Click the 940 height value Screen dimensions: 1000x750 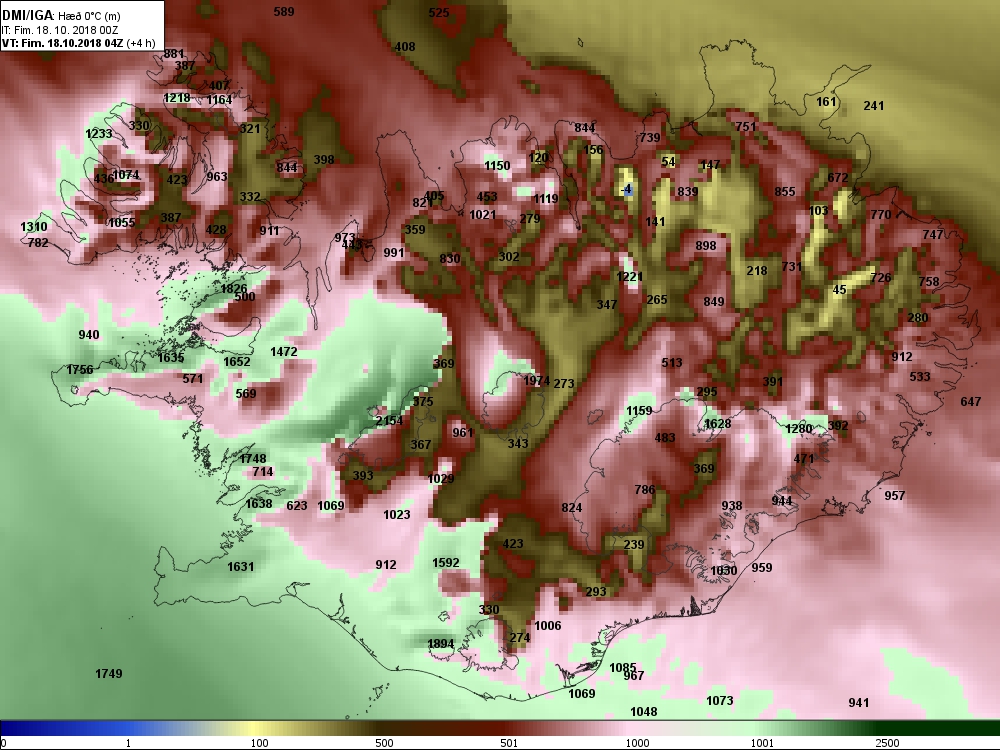tap(89, 334)
